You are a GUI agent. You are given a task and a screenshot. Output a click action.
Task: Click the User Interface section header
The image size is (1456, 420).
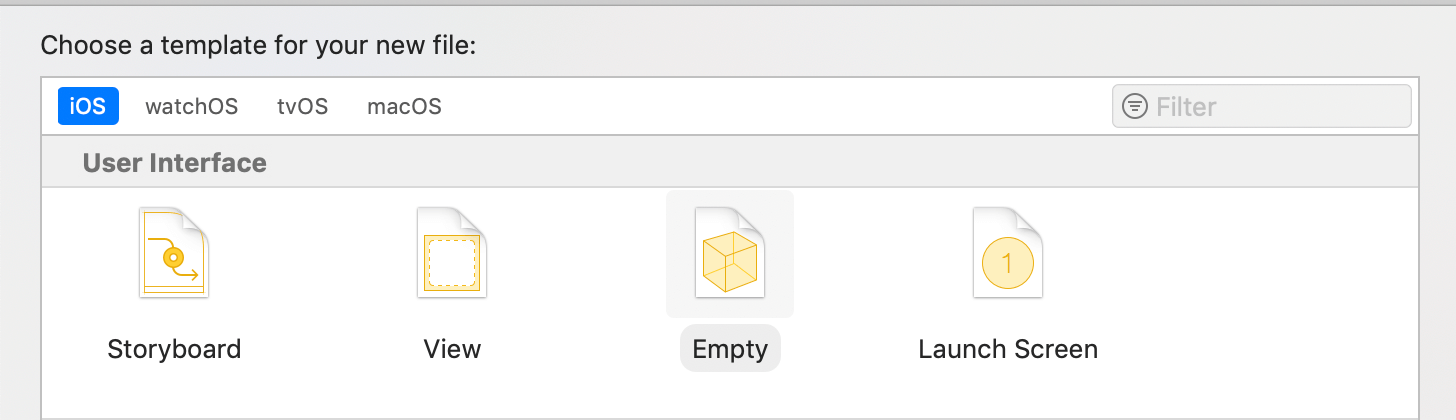pos(175,162)
